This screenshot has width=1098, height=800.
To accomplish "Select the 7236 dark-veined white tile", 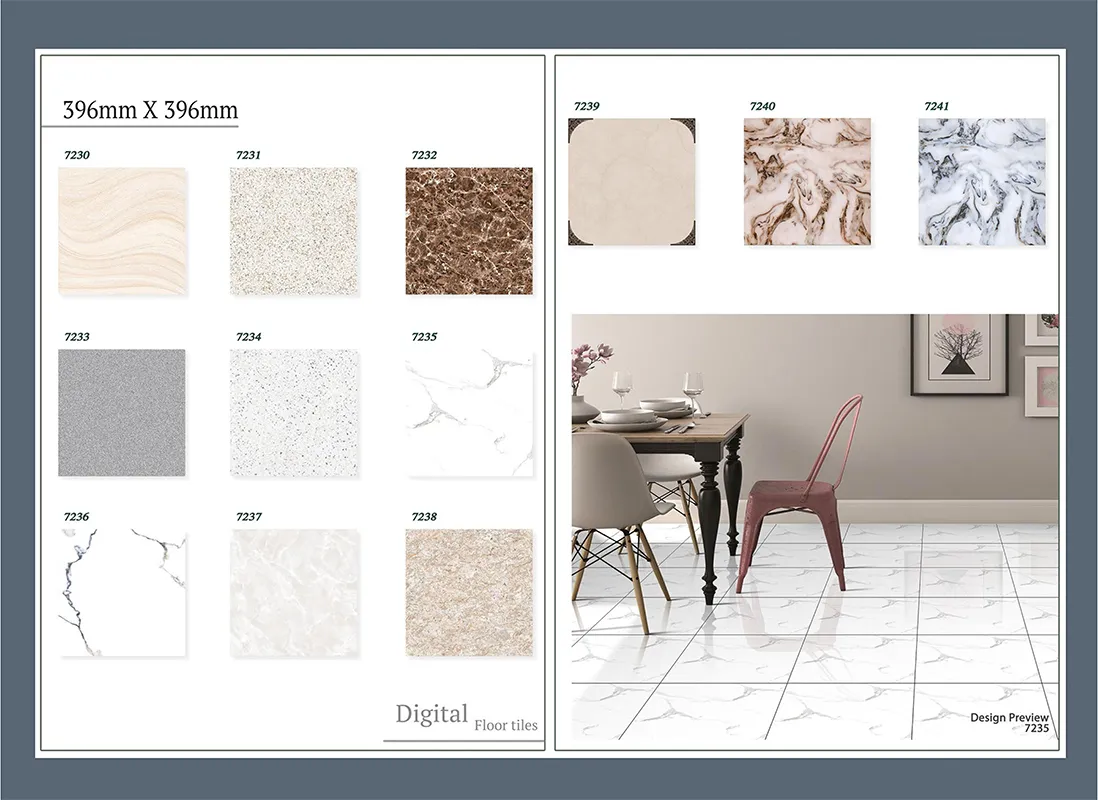I will click(x=122, y=593).
